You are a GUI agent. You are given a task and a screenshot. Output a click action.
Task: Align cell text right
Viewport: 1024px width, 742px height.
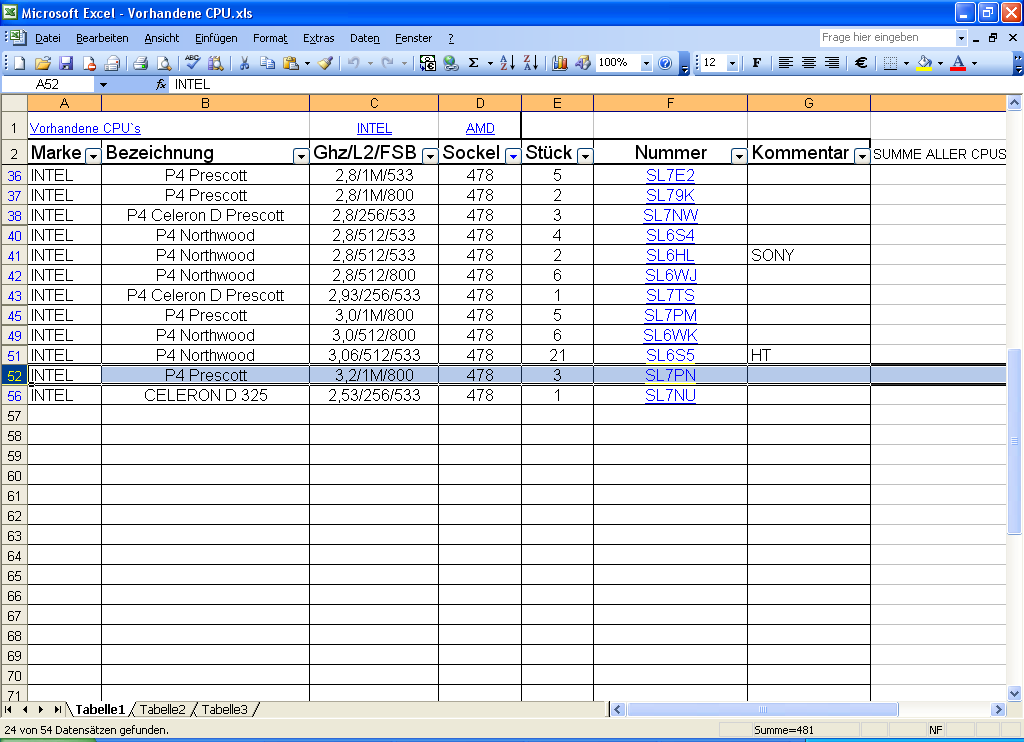coord(831,63)
